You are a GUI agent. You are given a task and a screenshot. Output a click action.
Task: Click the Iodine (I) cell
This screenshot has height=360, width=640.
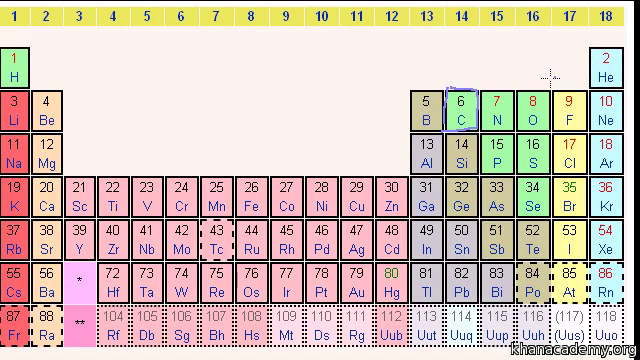pyautogui.click(x=569, y=240)
